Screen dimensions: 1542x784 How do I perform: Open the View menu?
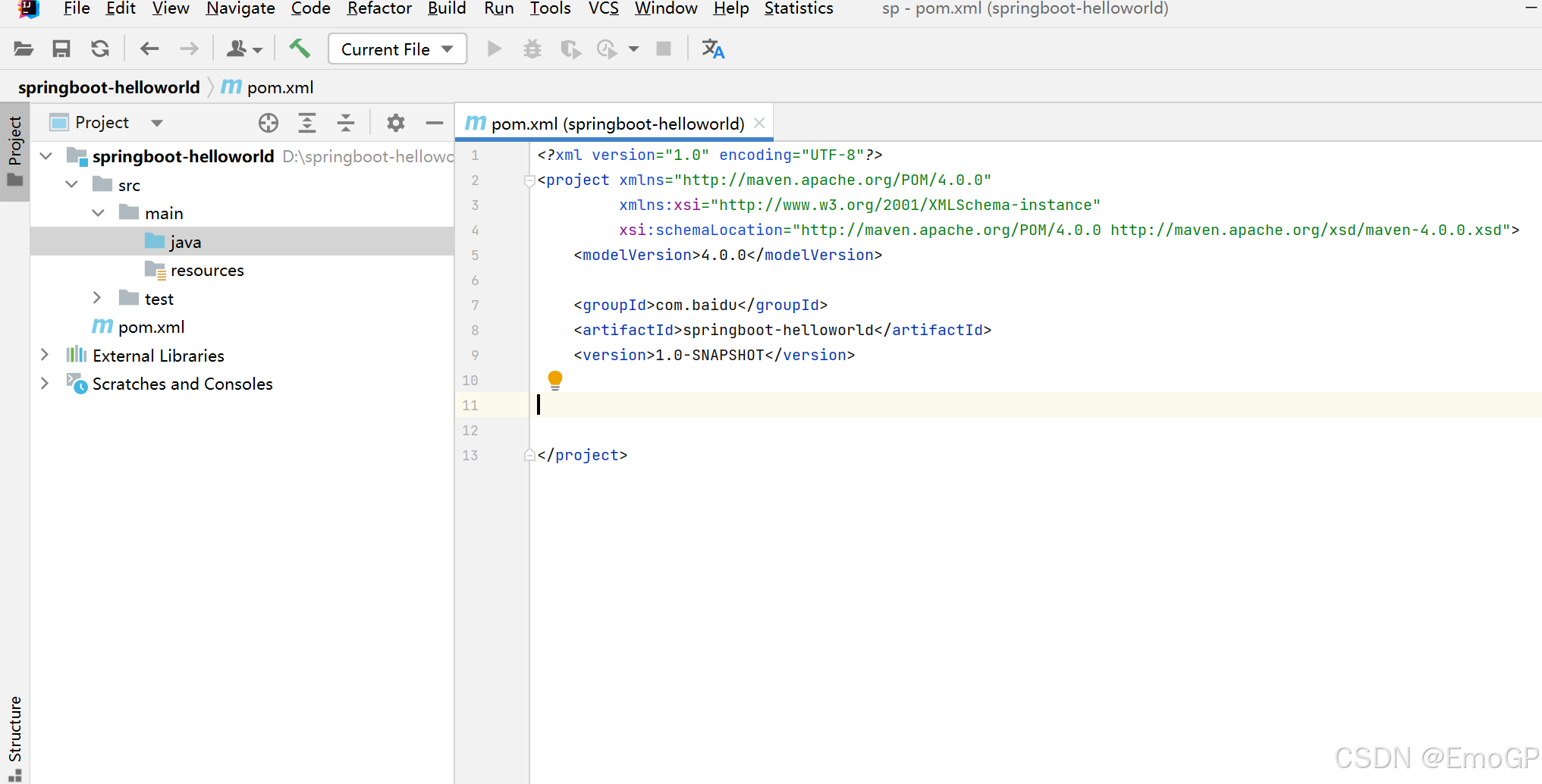click(x=171, y=8)
